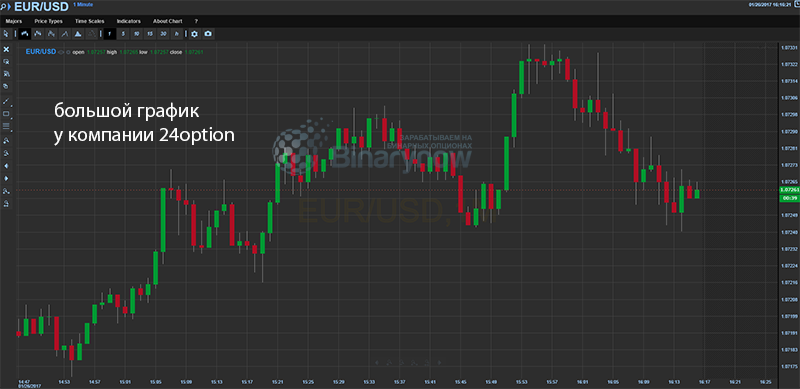Select 1 minute timeframe button
Screen dimensions: 800x389
(110, 34)
